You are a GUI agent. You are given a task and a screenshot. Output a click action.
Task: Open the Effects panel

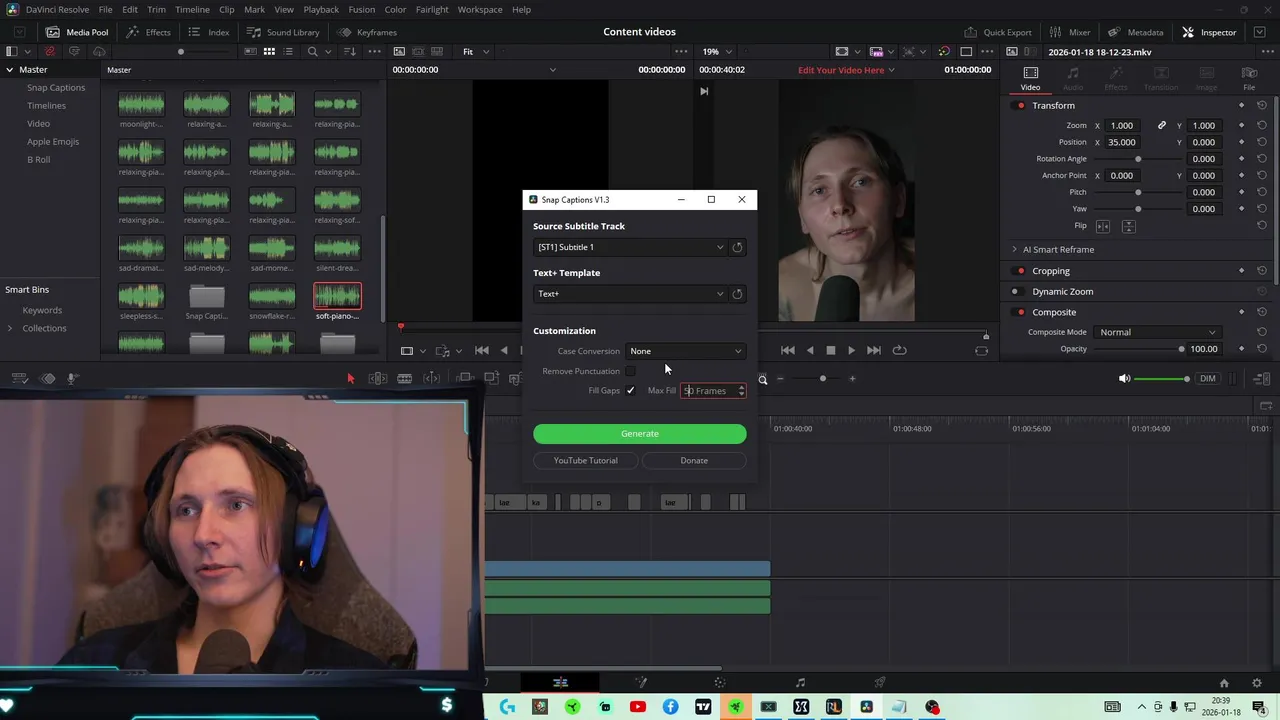148,32
